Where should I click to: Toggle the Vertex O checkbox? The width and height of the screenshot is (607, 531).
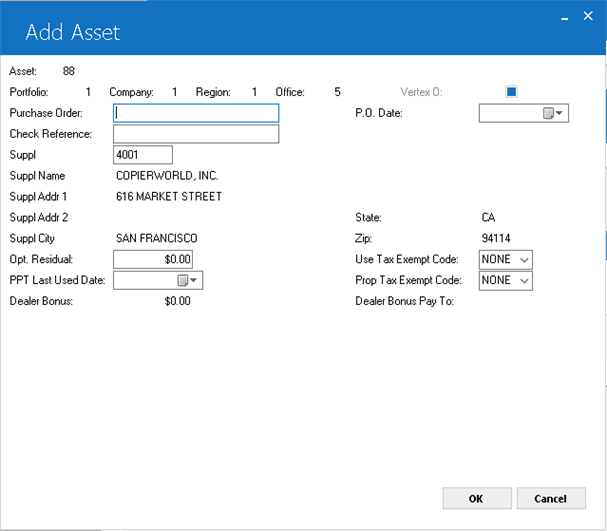(x=511, y=92)
